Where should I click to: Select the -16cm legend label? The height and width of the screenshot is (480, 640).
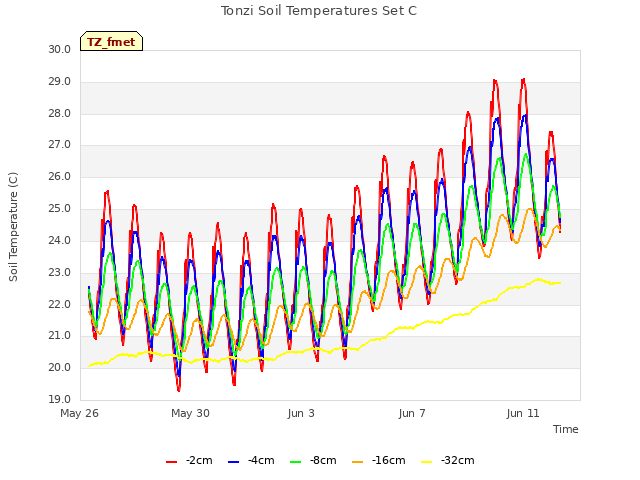[389, 460]
